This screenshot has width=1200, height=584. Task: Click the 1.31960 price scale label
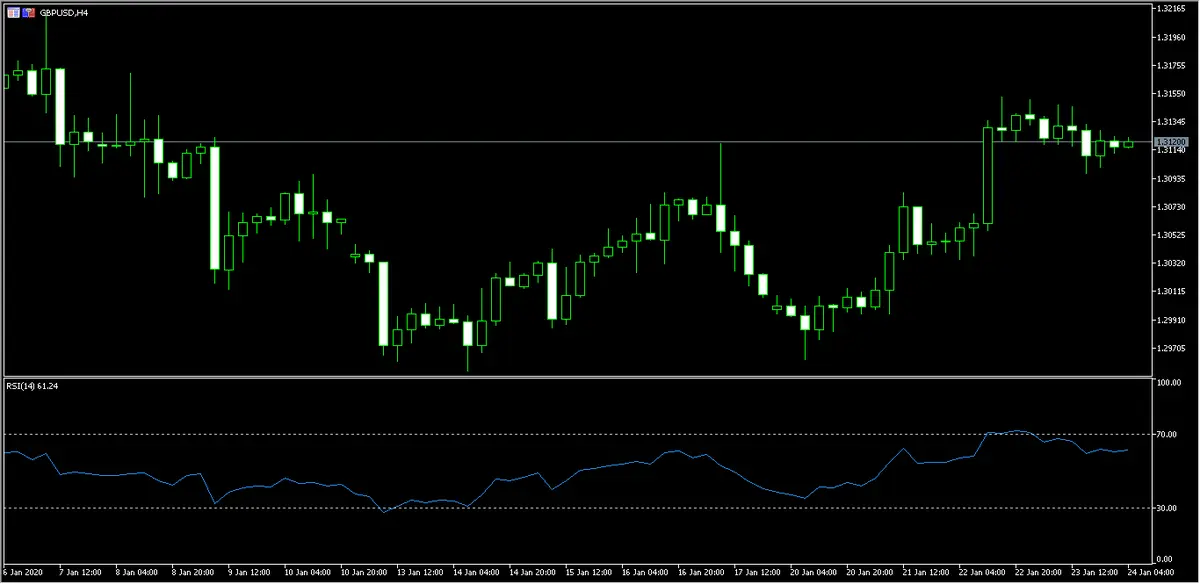click(x=1169, y=38)
